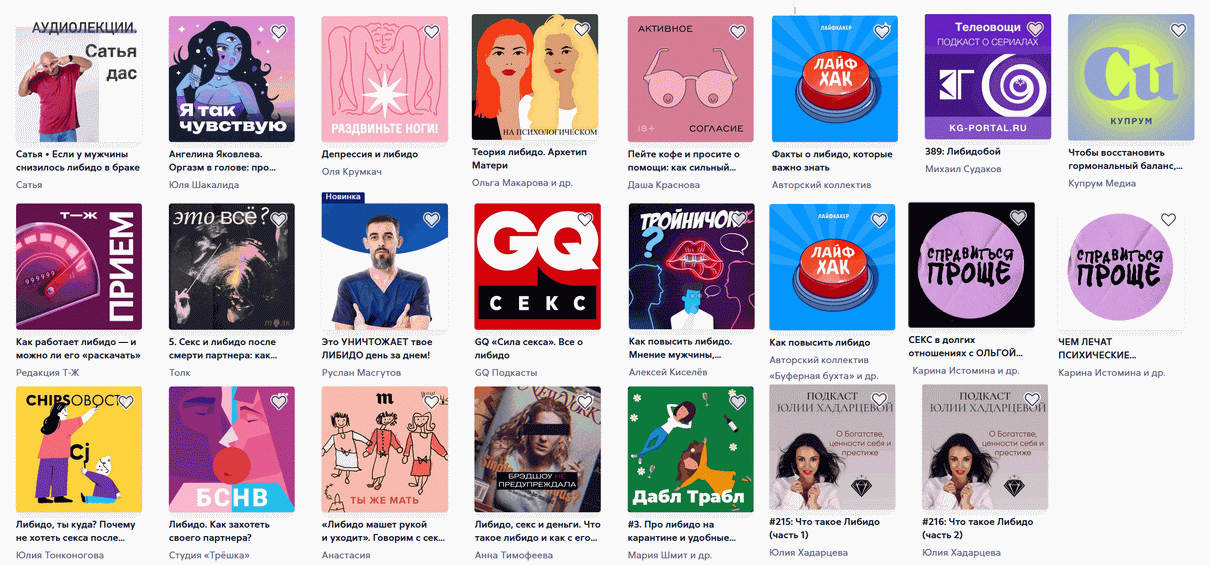Toggle favorite heart on «Активное согласие» cover
The image size is (1209, 565).
737,31
